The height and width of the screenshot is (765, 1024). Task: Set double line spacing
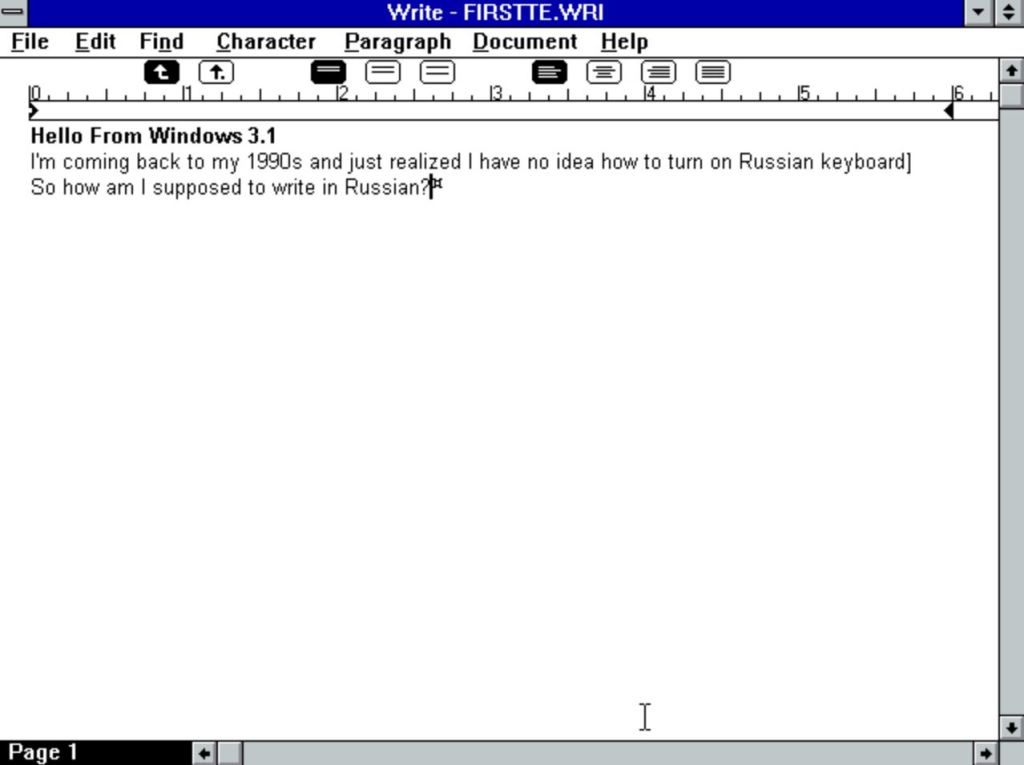[x=436, y=71]
